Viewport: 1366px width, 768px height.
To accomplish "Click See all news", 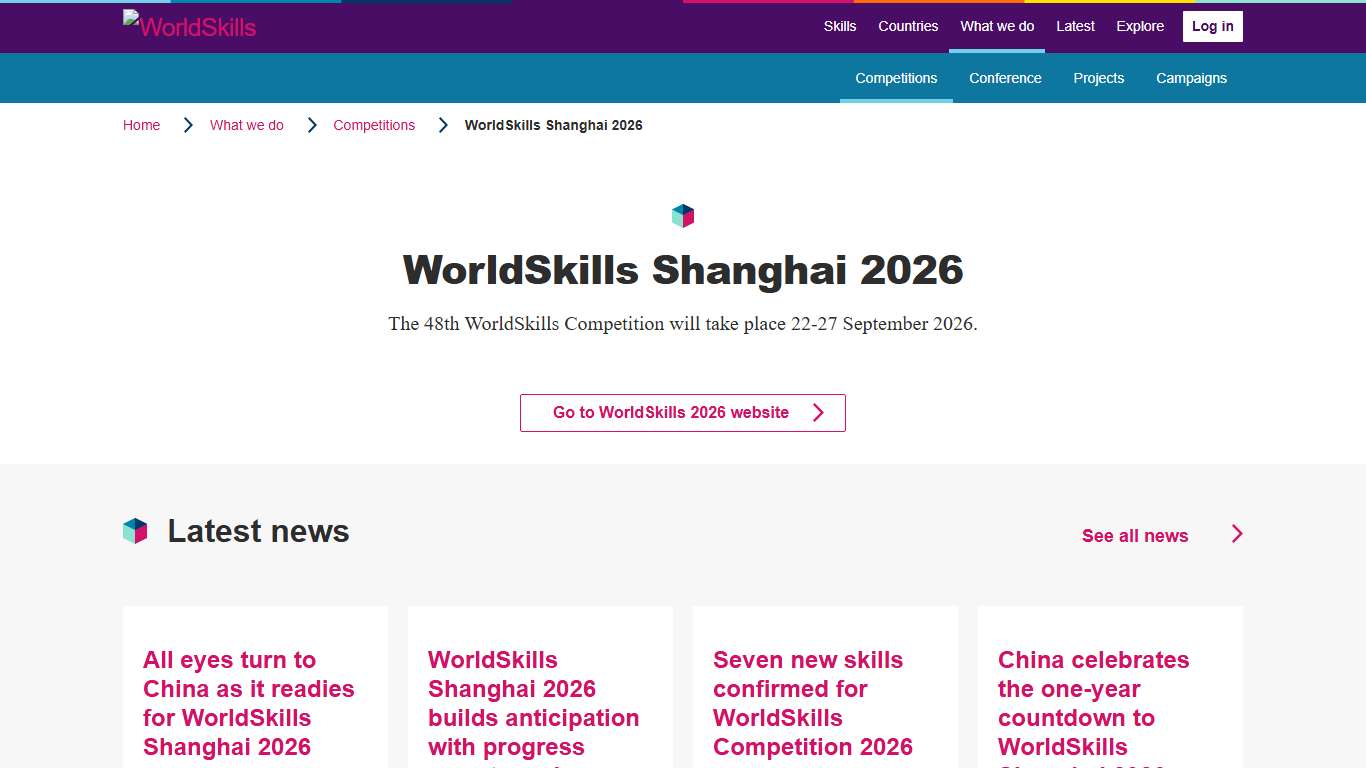I will [x=1134, y=535].
